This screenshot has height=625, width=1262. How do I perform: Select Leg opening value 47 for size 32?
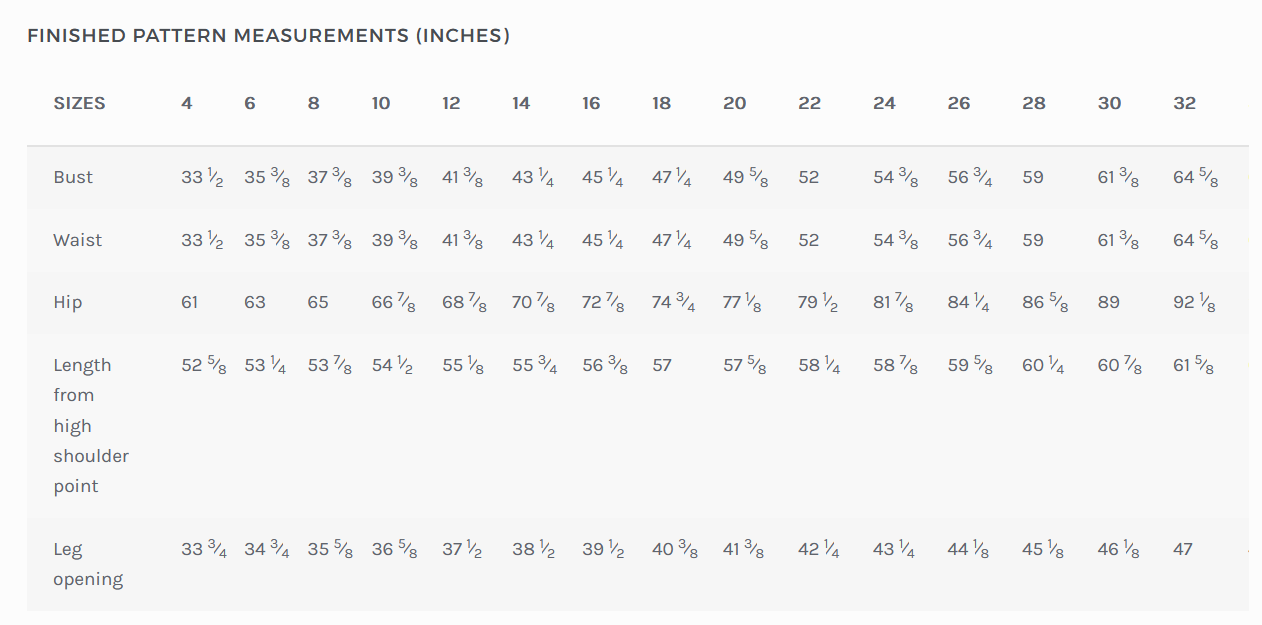(x=1183, y=549)
